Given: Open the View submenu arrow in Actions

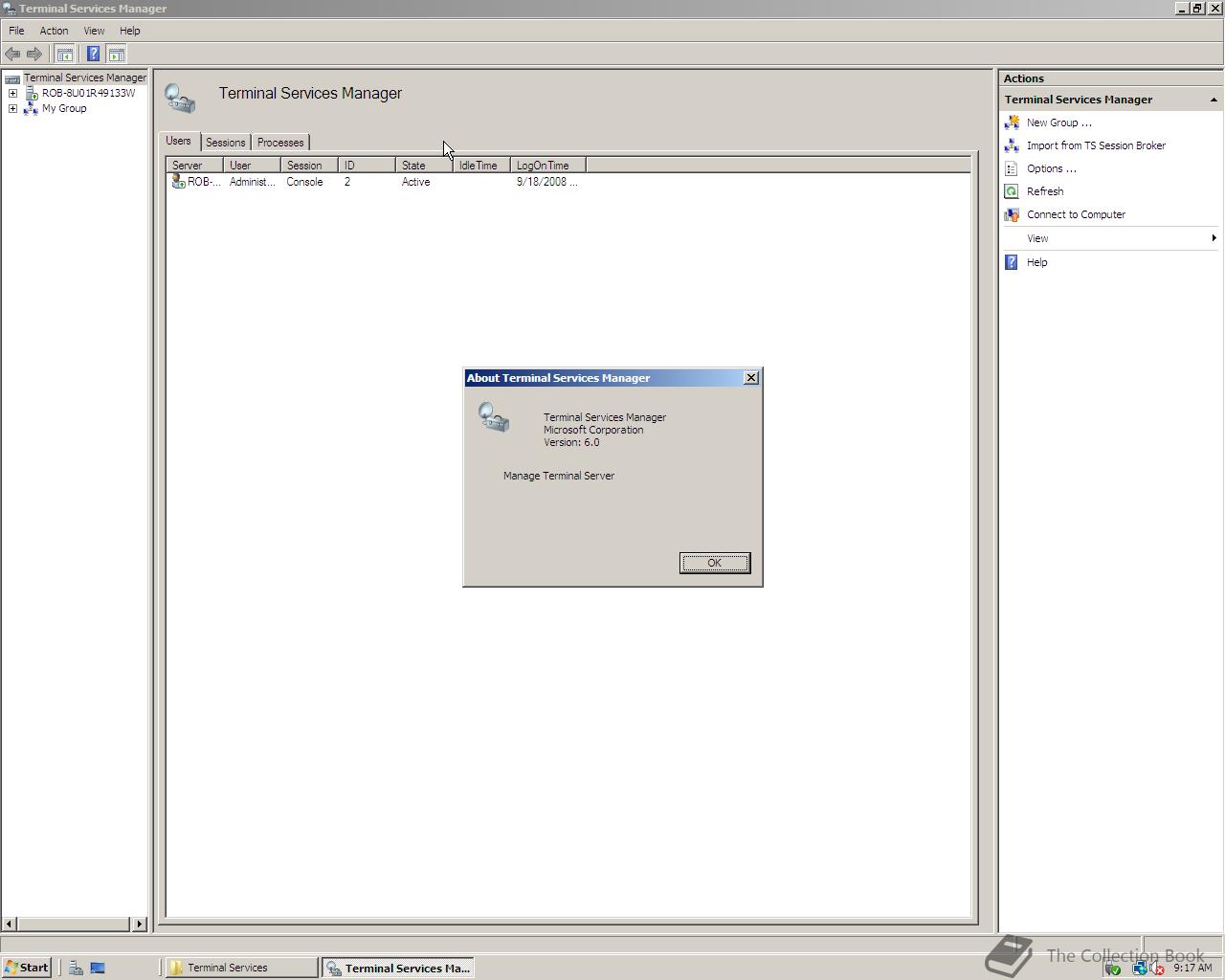Looking at the screenshot, I should [1214, 238].
